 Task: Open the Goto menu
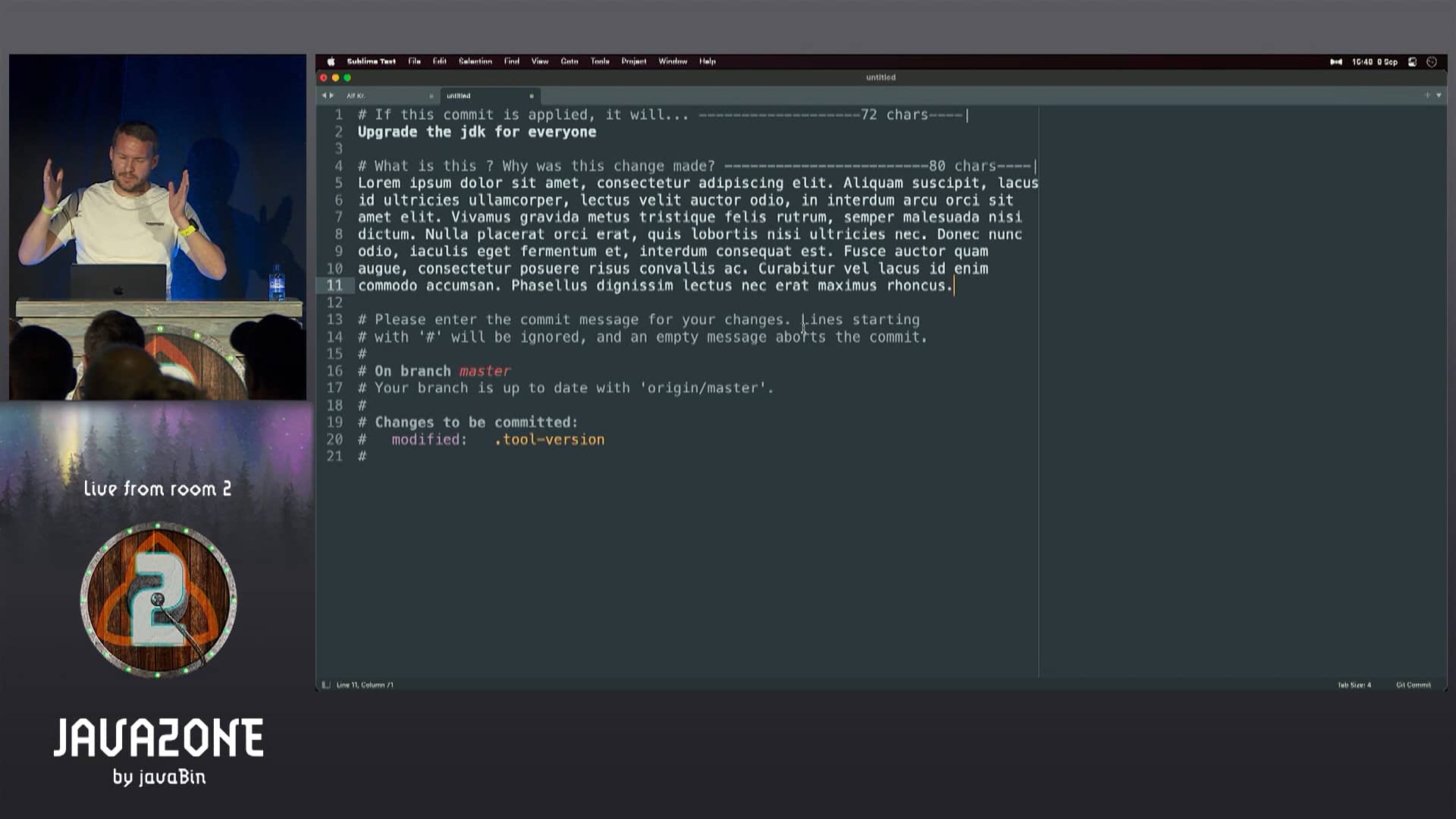click(x=570, y=61)
